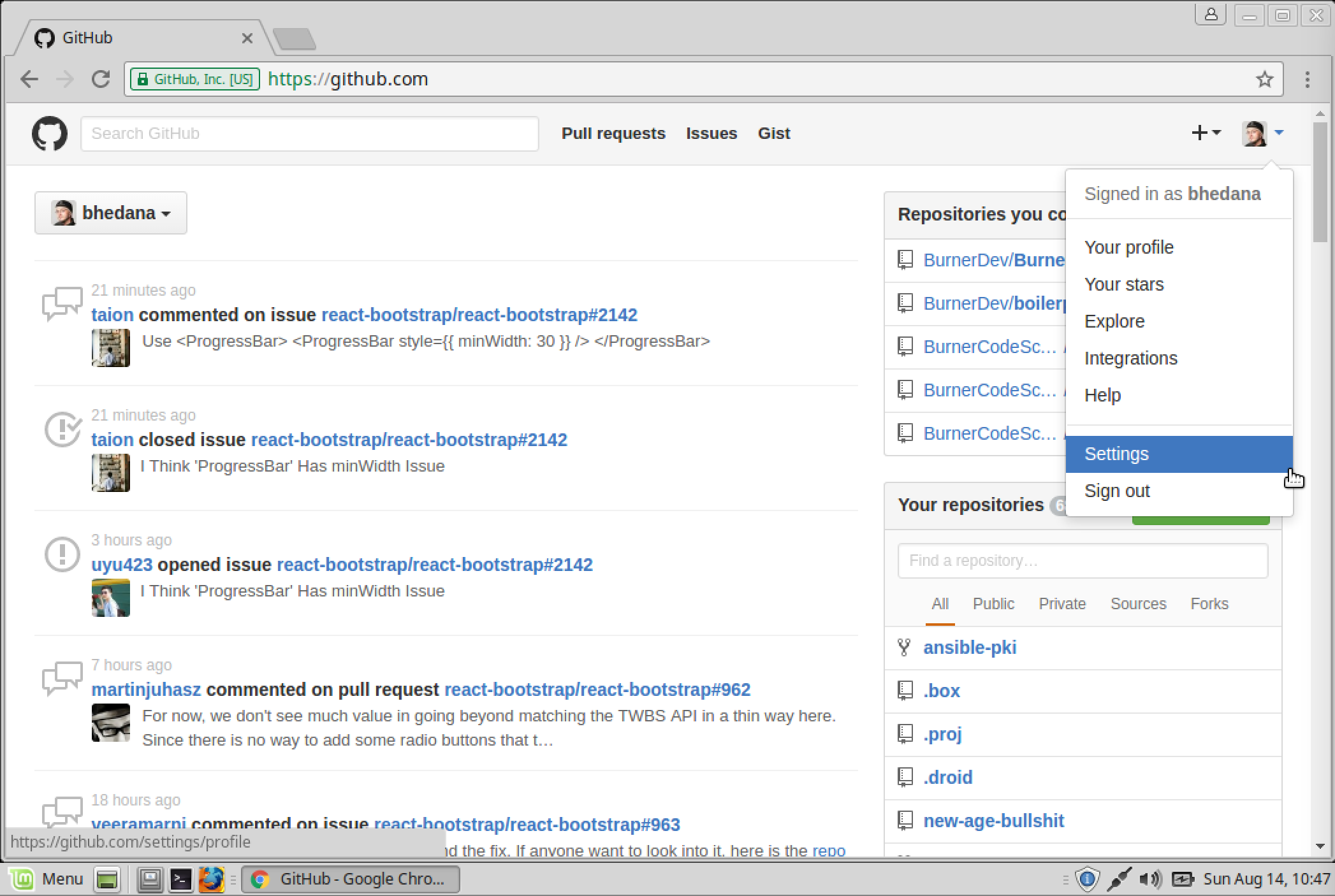Click the volume speaker tray icon

[1150, 879]
